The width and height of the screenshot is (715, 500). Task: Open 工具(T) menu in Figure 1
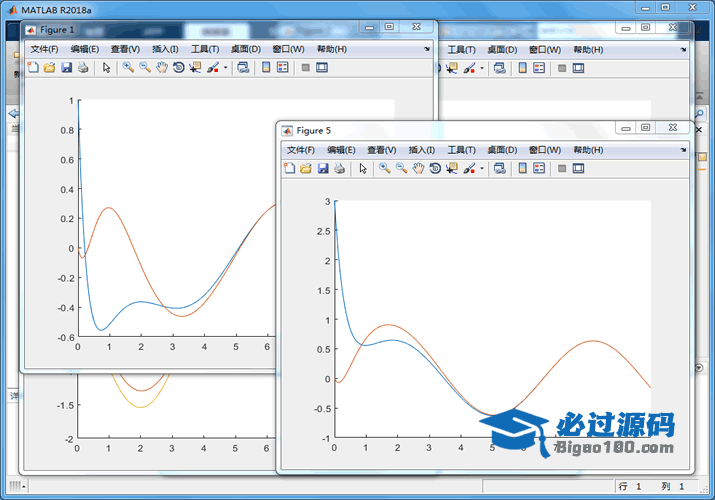point(205,49)
